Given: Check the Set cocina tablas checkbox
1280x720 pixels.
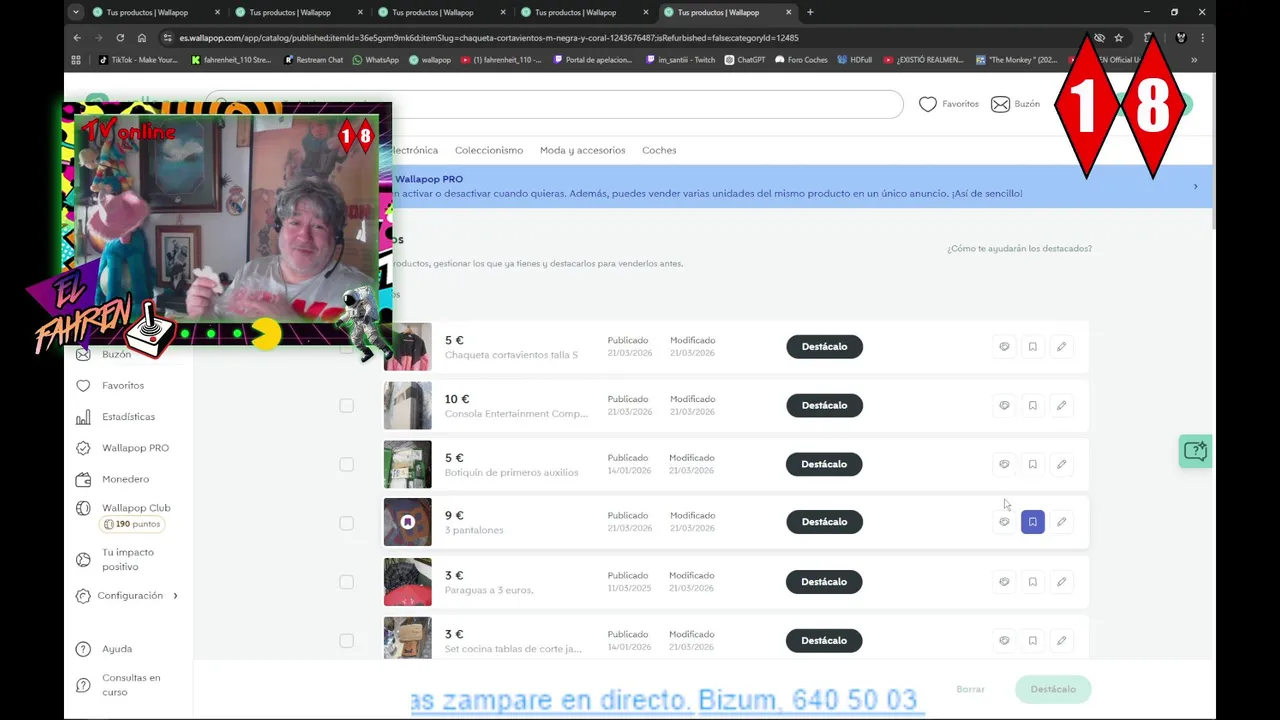Looking at the screenshot, I should click(346, 641).
